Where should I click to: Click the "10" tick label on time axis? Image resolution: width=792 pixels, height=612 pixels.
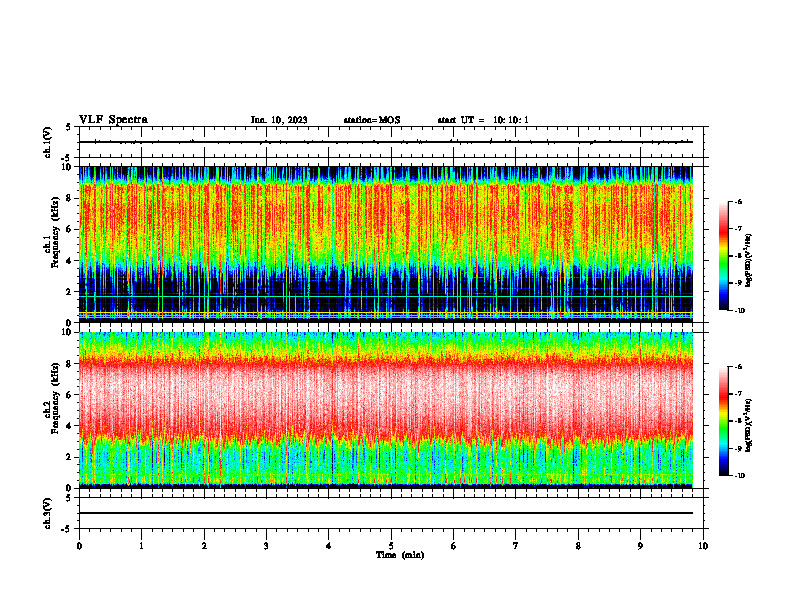click(703, 546)
